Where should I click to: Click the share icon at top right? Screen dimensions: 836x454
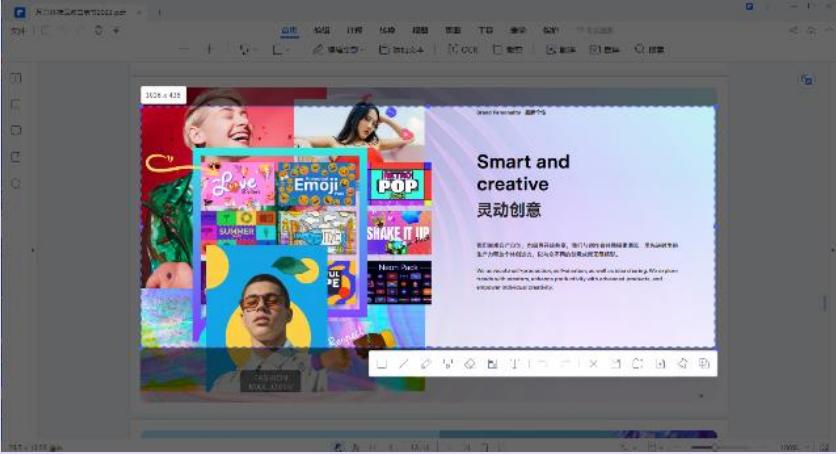pos(793,30)
